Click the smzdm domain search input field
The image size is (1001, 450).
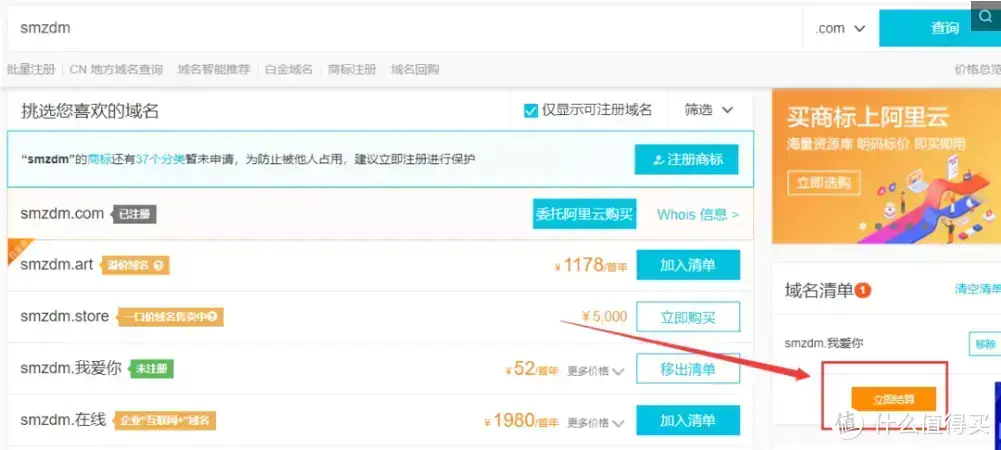(405, 28)
